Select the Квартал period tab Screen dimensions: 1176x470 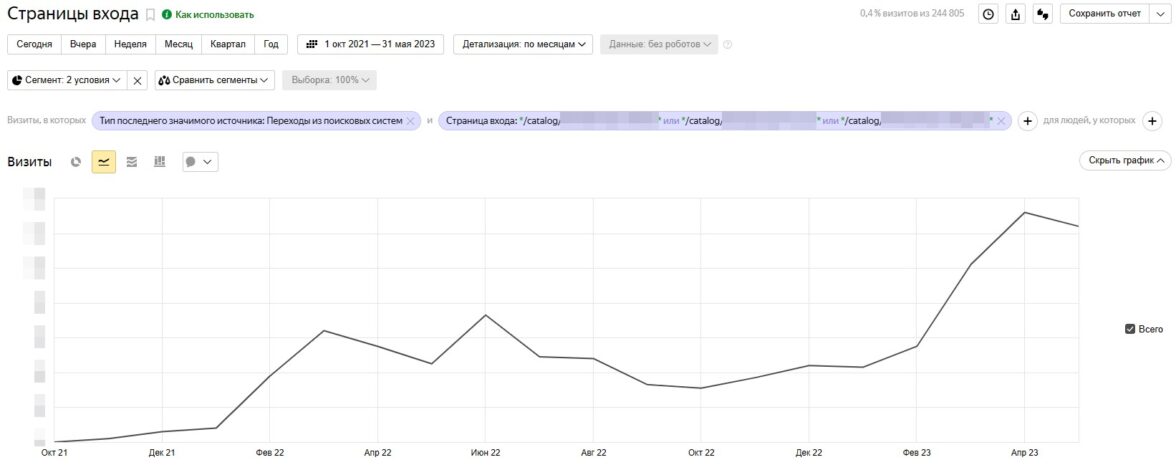coord(228,44)
